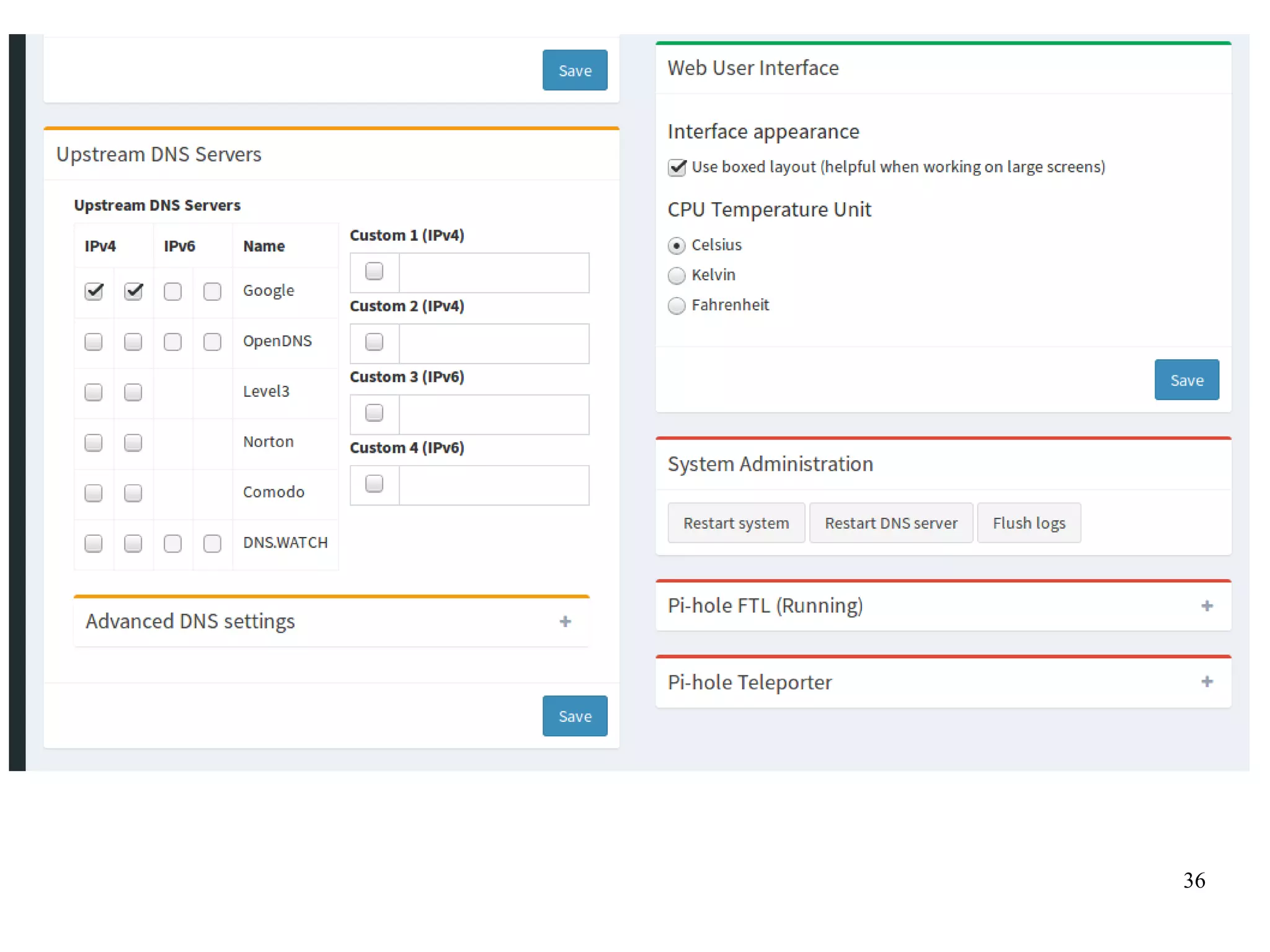Image resolution: width=1270 pixels, height=952 pixels.
Task: Click the Custom 2 (IPv4) text field
Action: tap(494, 343)
